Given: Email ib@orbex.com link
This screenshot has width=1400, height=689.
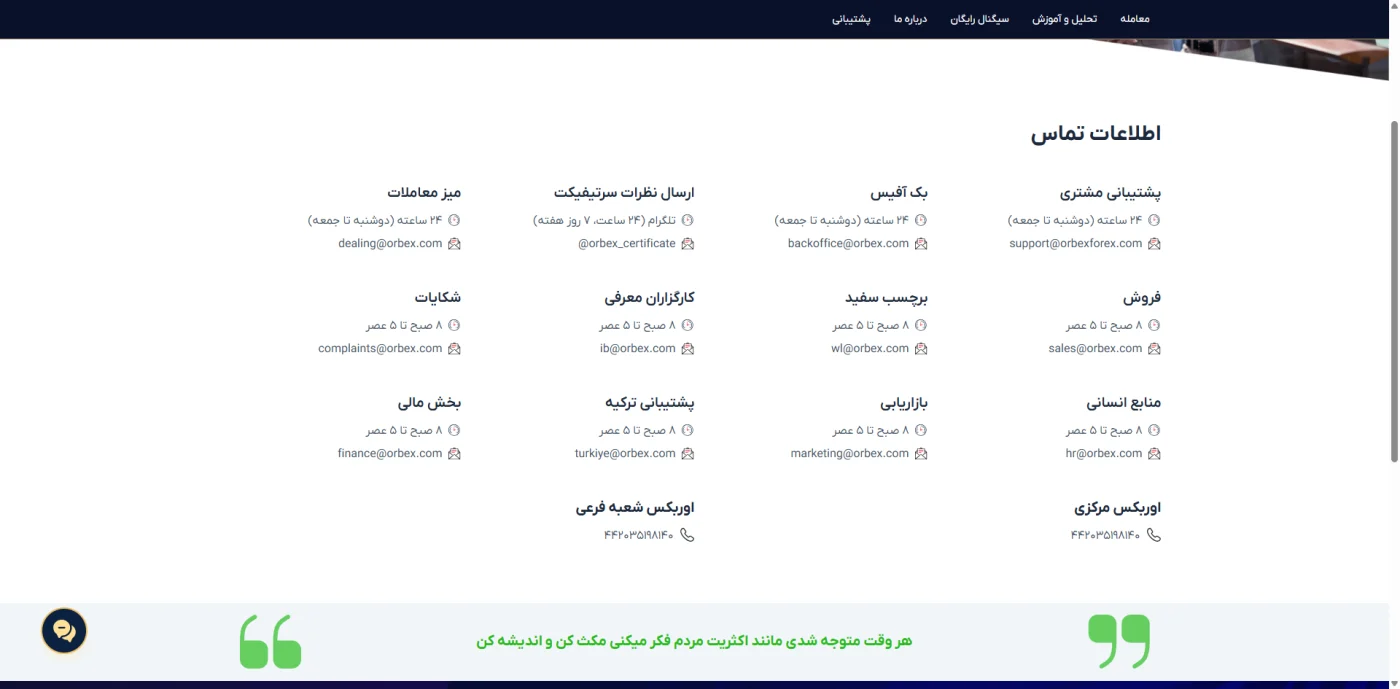Looking at the screenshot, I should pyautogui.click(x=638, y=349).
